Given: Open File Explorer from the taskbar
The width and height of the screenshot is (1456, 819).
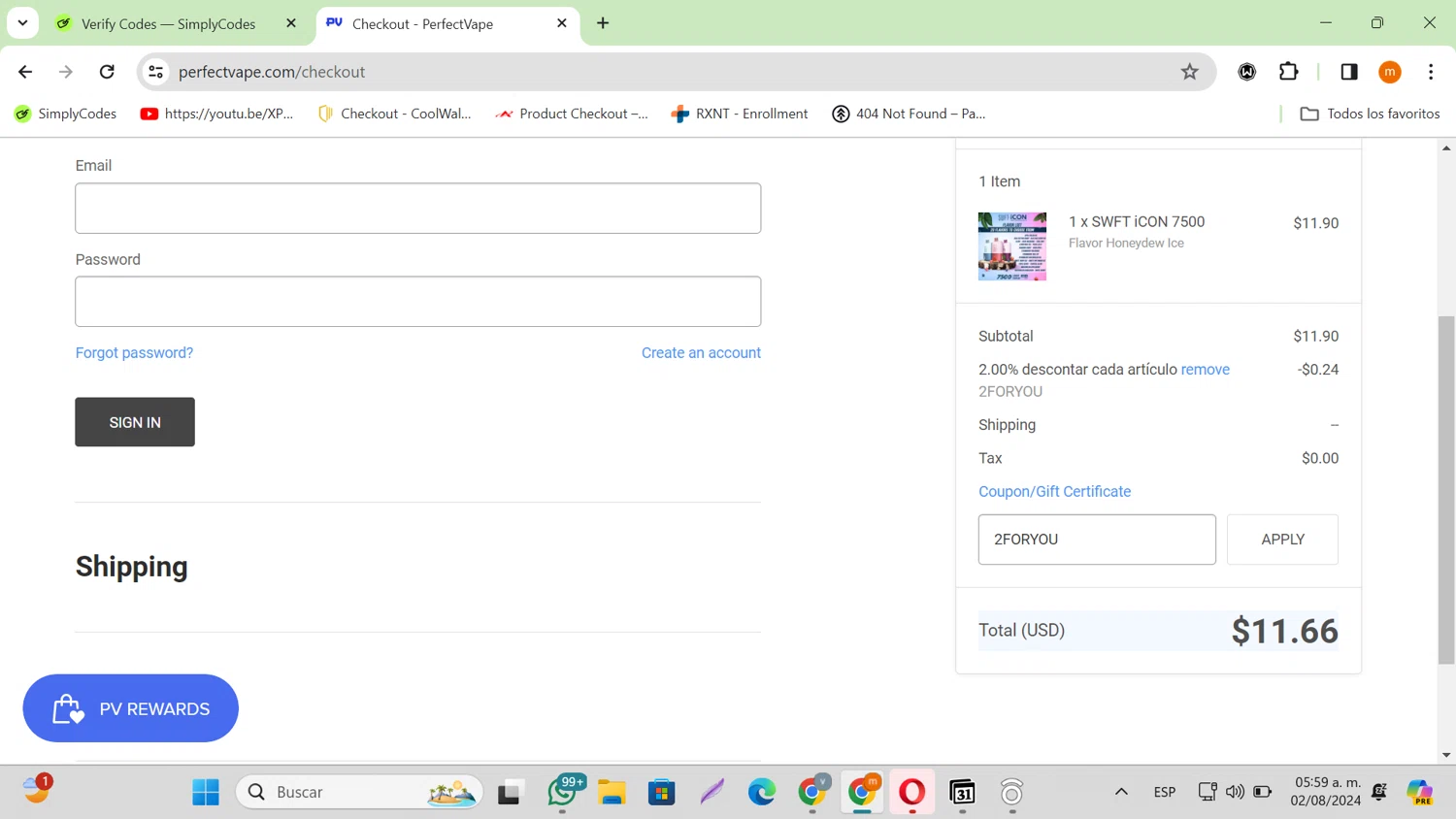Looking at the screenshot, I should coord(612,793).
